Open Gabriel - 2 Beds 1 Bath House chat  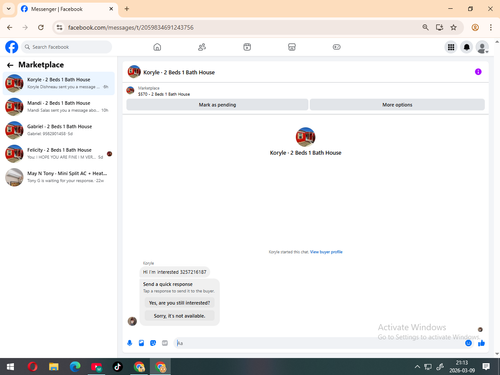click(59, 130)
